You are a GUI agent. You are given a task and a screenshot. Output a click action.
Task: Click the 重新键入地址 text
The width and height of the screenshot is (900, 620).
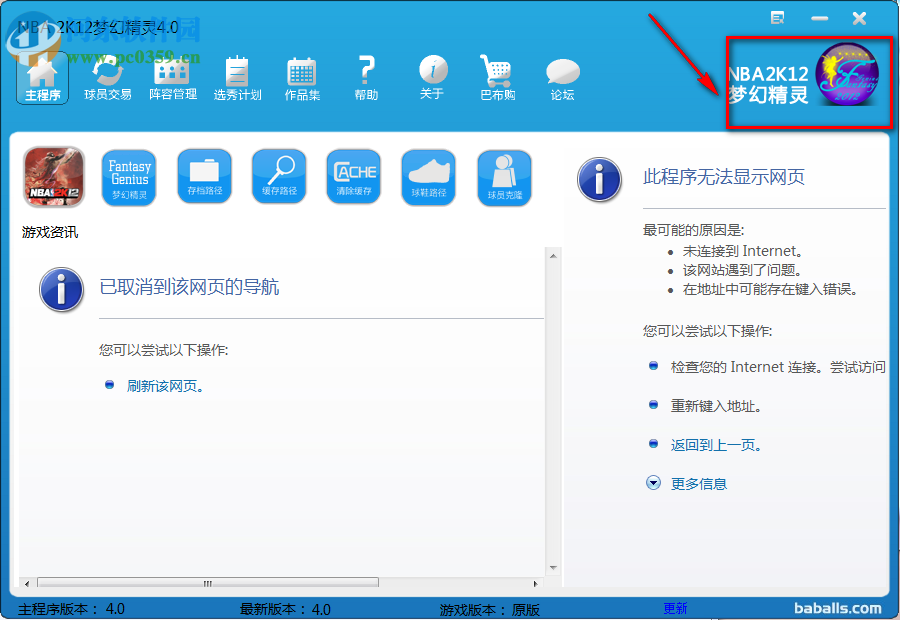point(716,406)
